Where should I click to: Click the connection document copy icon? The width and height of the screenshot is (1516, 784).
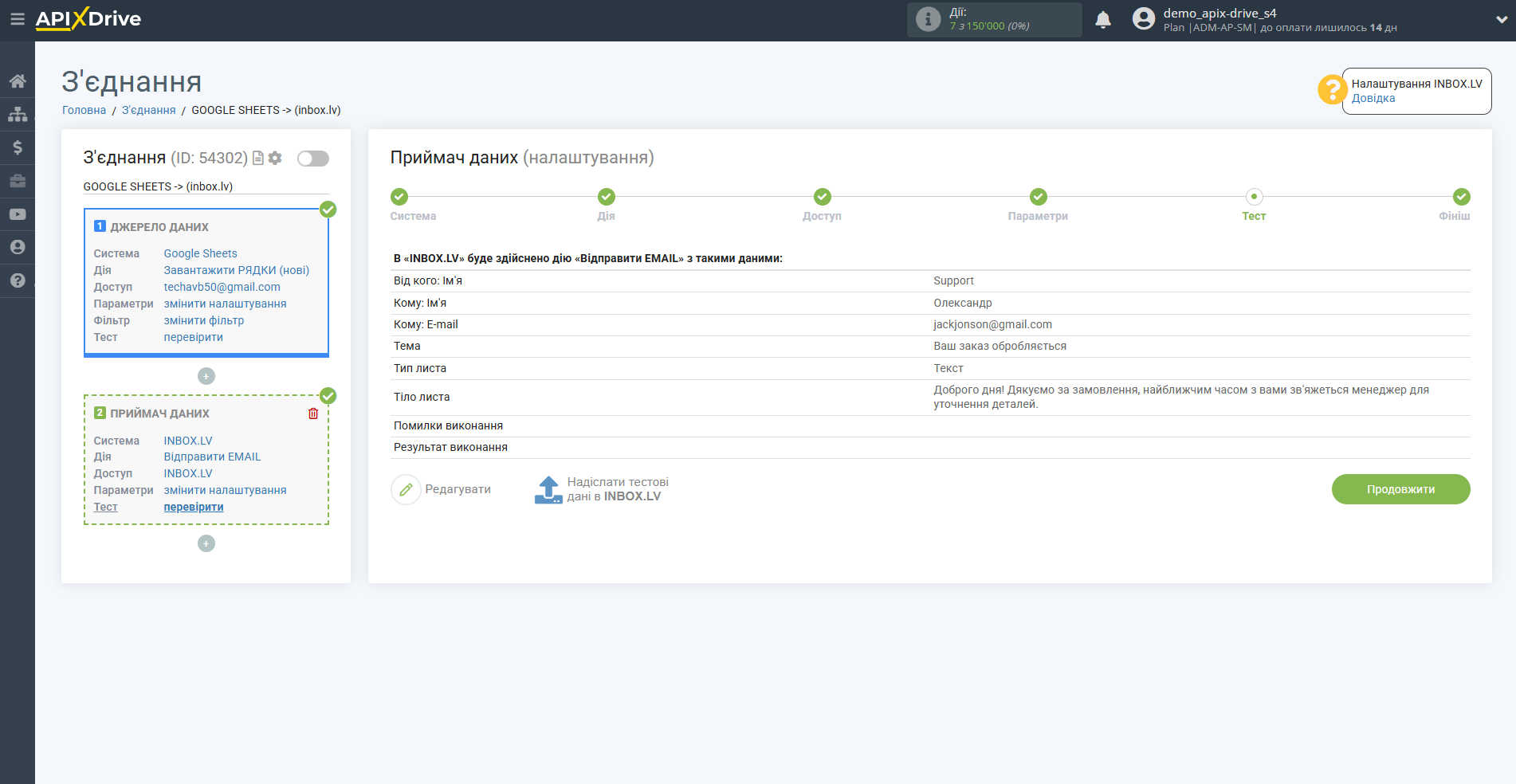tap(258, 159)
